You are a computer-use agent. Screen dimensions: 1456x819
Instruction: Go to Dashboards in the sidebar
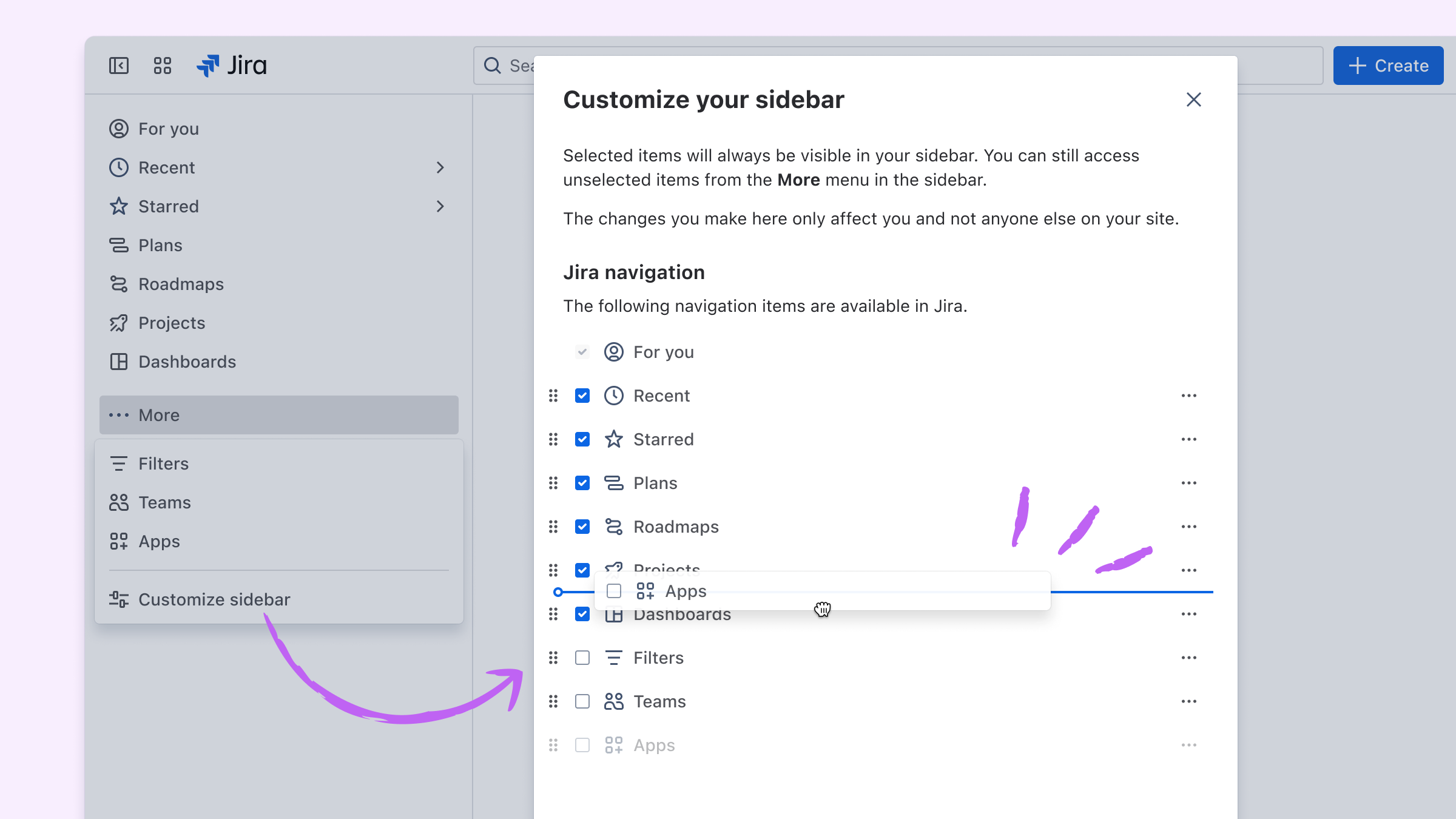coord(187,362)
